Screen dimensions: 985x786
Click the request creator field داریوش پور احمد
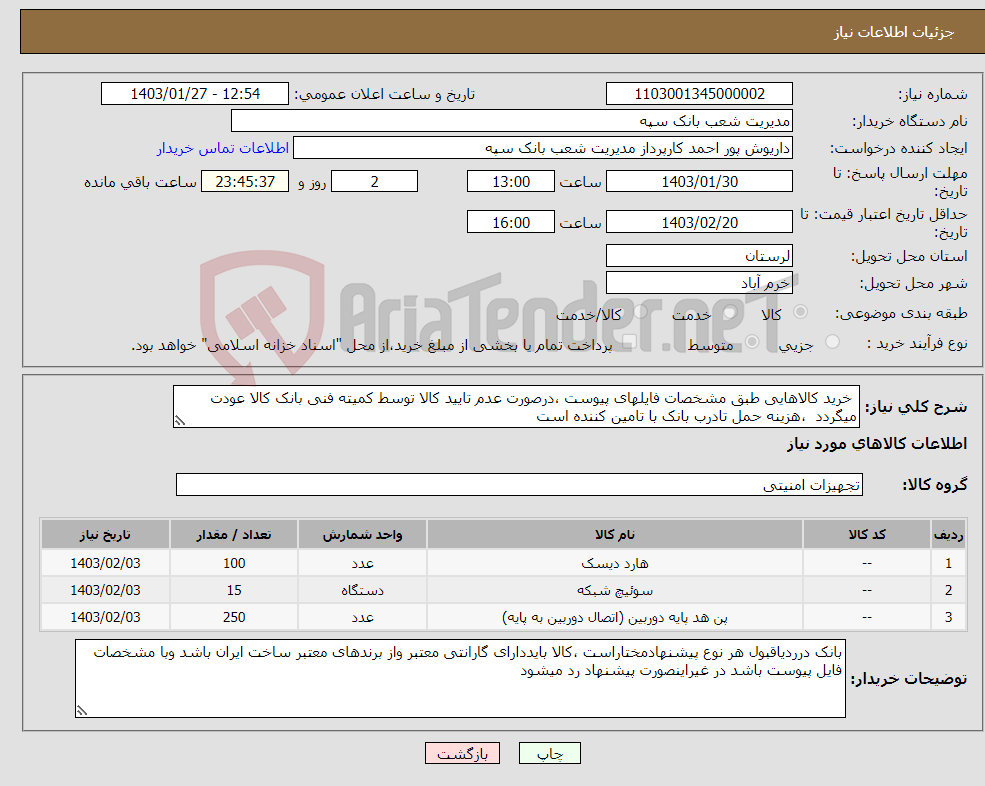(543, 148)
